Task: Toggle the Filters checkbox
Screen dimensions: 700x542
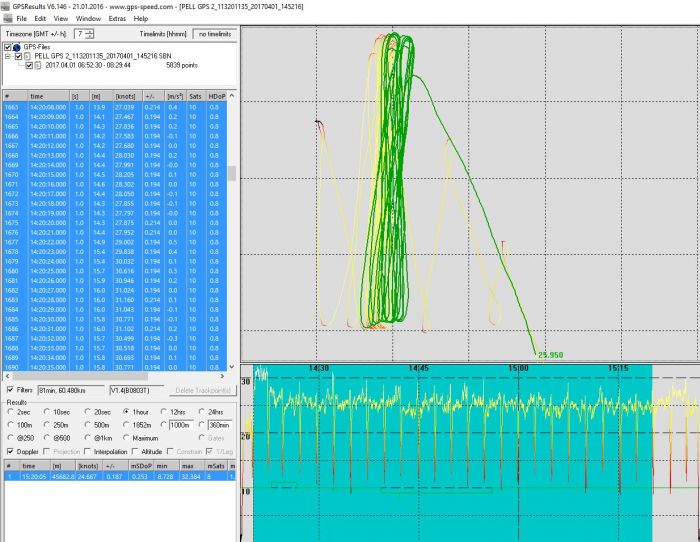Action: 10,388
